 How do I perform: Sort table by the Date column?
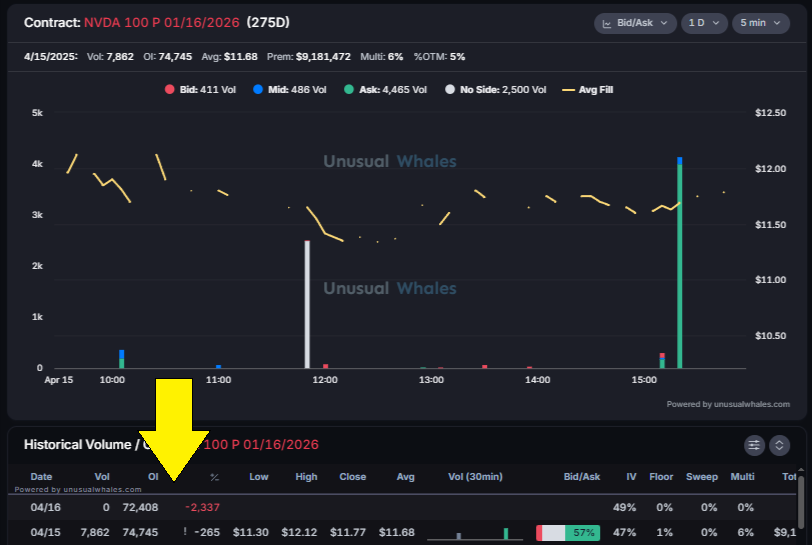41,477
